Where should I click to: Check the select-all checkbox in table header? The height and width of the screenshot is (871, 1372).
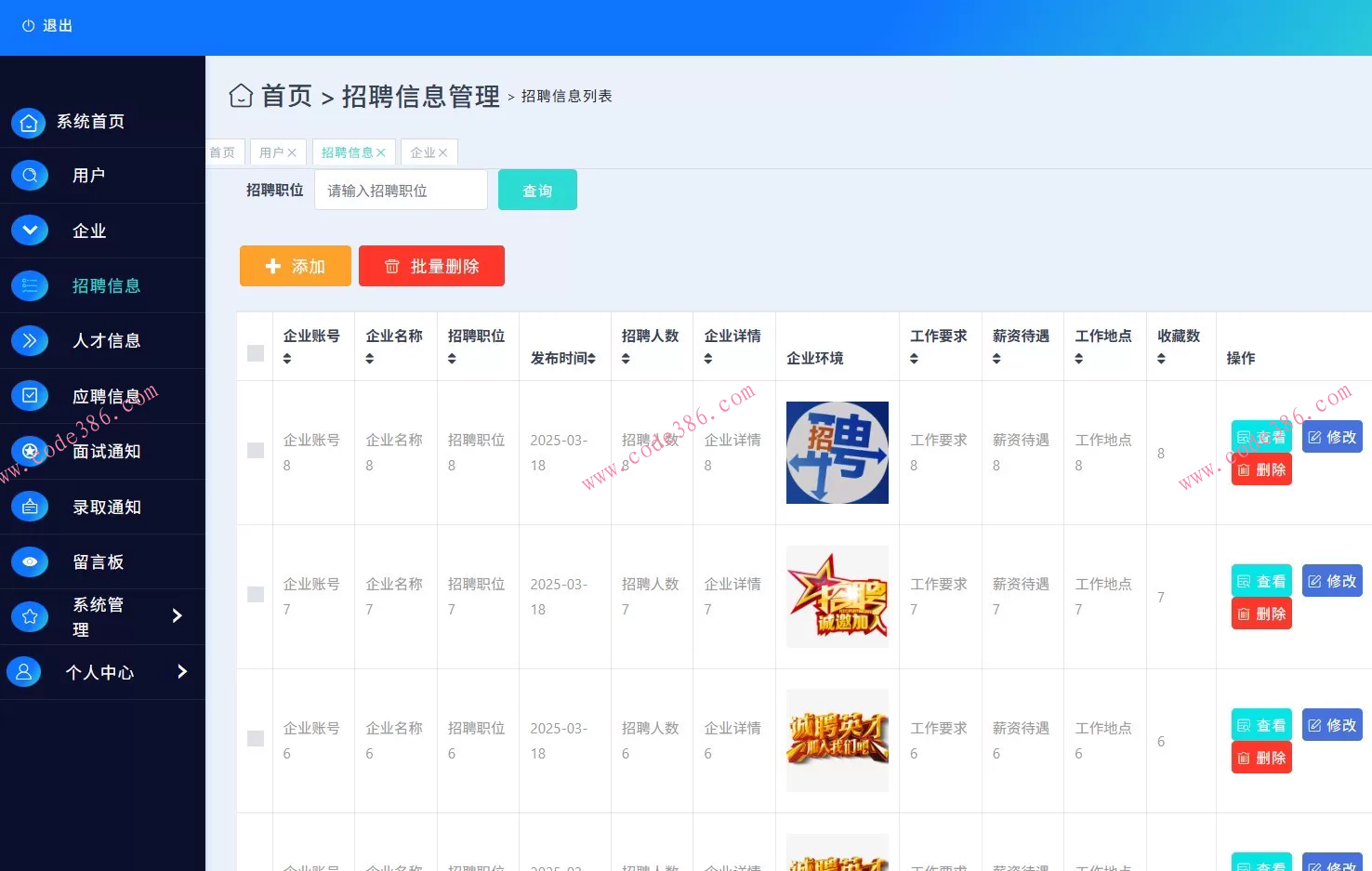[255, 353]
